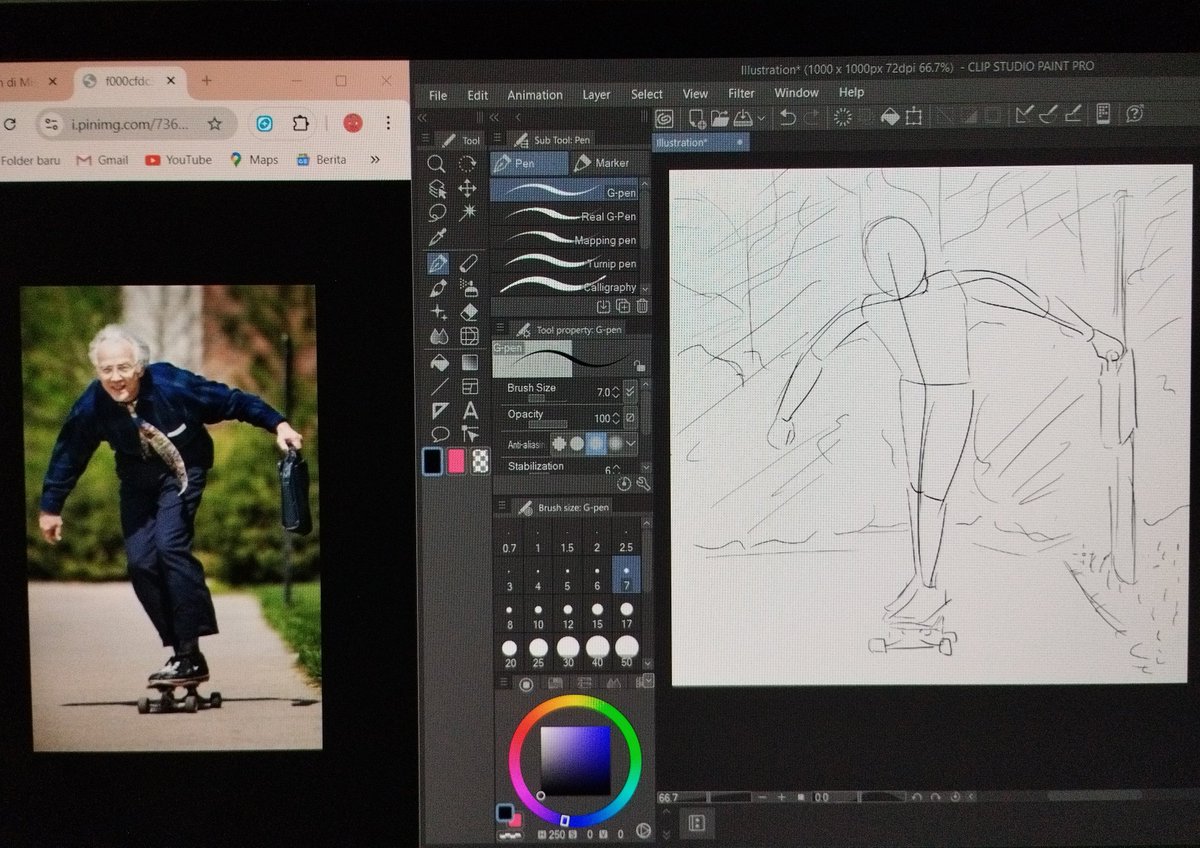Image resolution: width=1200 pixels, height=848 pixels.
Task: Select the Fill bucket tool in the tool palette
Action: click(x=438, y=361)
